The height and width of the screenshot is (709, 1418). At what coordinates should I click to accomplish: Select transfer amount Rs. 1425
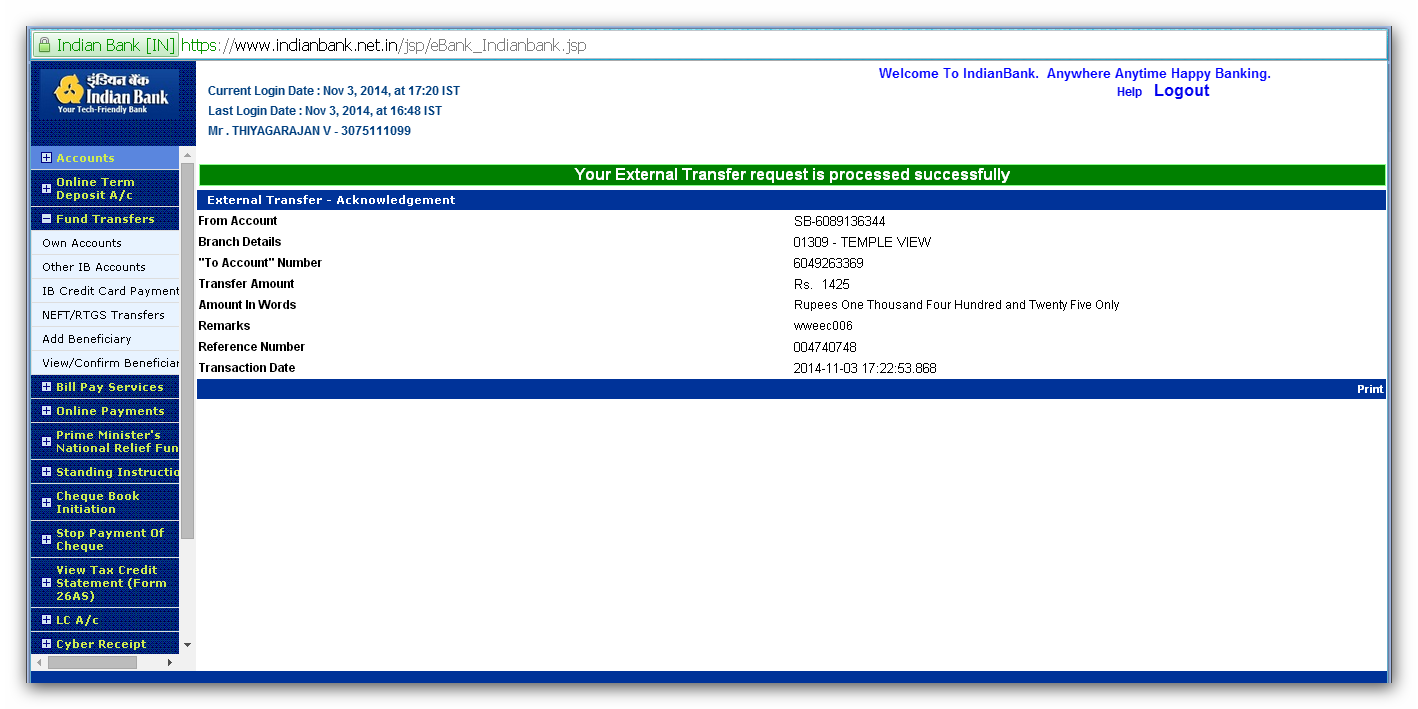(x=821, y=285)
